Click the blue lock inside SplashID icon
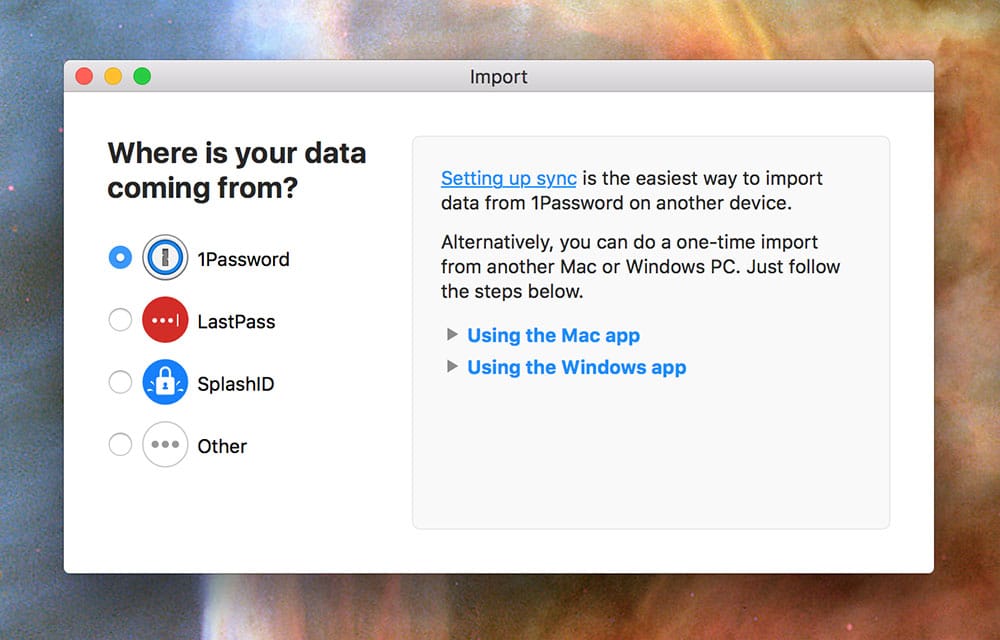Image resolution: width=1000 pixels, height=640 pixels. pyautogui.click(x=165, y=382)
